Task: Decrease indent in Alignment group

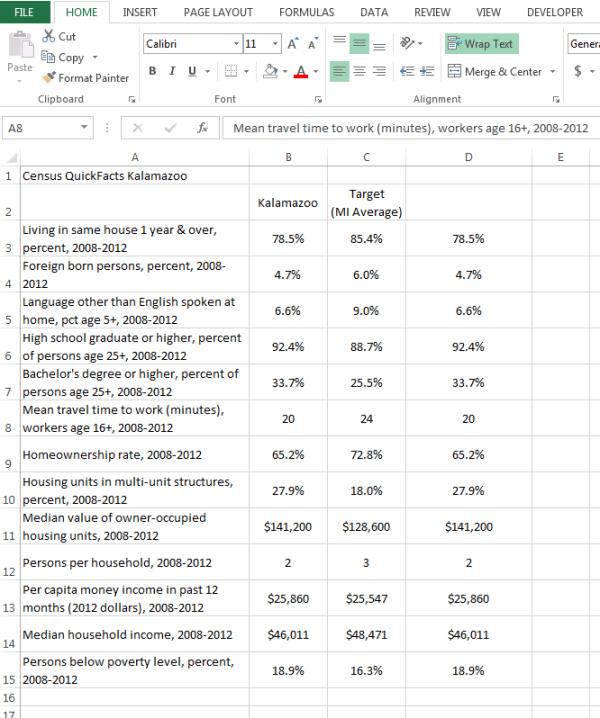Action: (407, 71)
